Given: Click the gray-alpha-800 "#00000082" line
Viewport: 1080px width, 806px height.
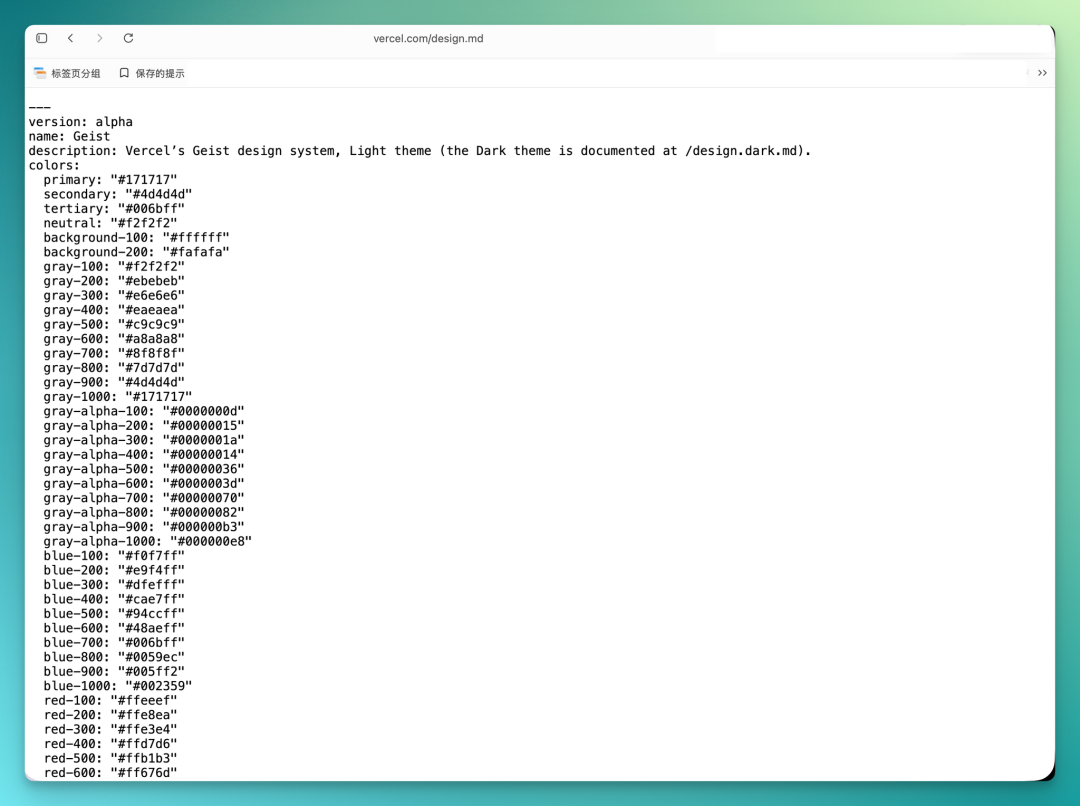Looking at the screenshot, I should pyautogui.click(x=144, y=513).
